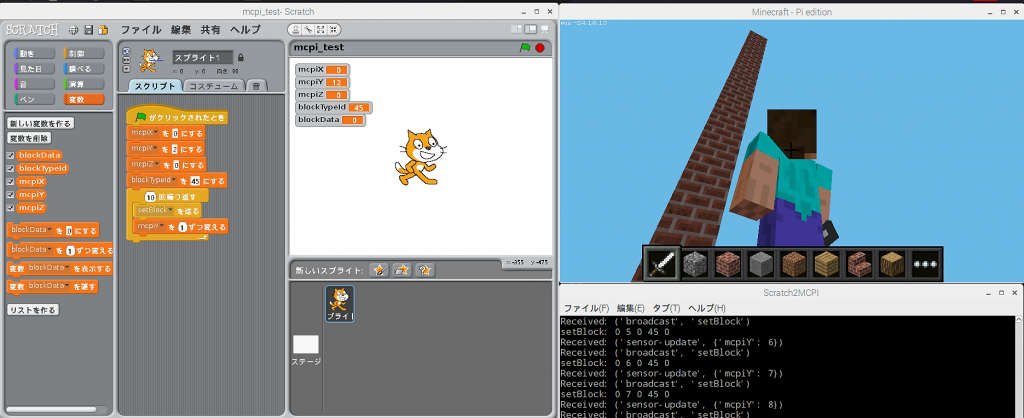Open the ヘルプ menu in Scratch
1024x418 pixels.
pos(245,29)
